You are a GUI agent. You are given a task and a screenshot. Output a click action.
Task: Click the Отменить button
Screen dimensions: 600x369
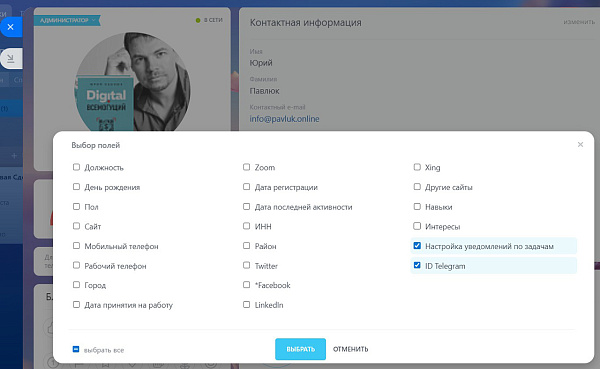(x=351, y=349)
